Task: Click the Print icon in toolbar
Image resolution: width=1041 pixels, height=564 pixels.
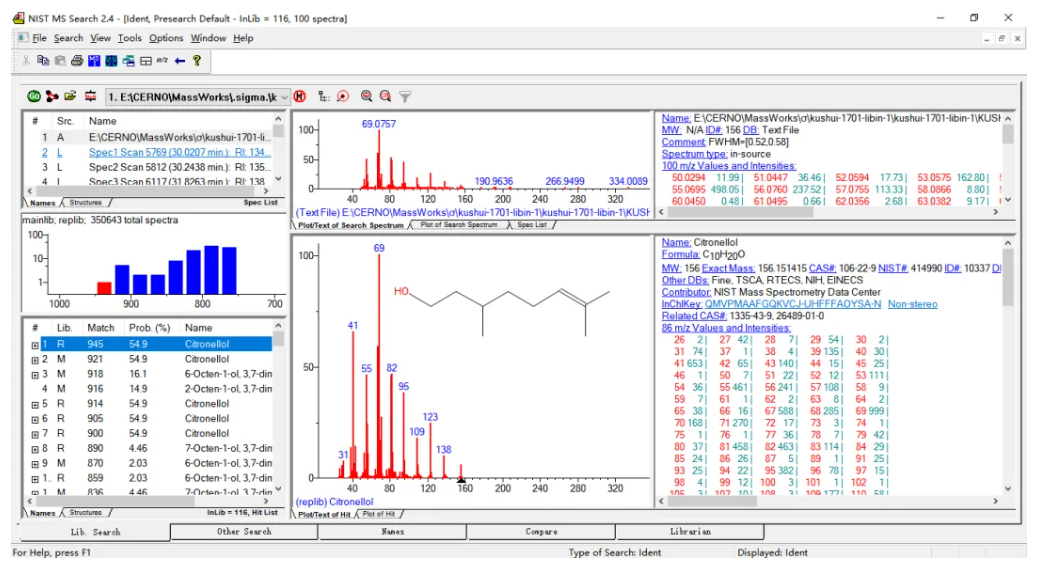Action: [x=76, y=61]
